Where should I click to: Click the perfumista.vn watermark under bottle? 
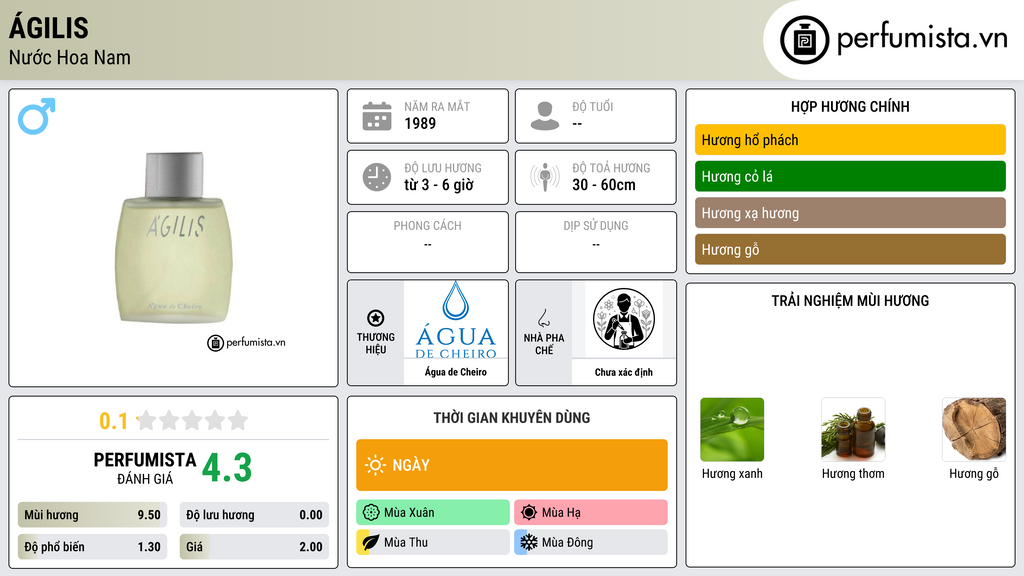[x=246, y=342]
